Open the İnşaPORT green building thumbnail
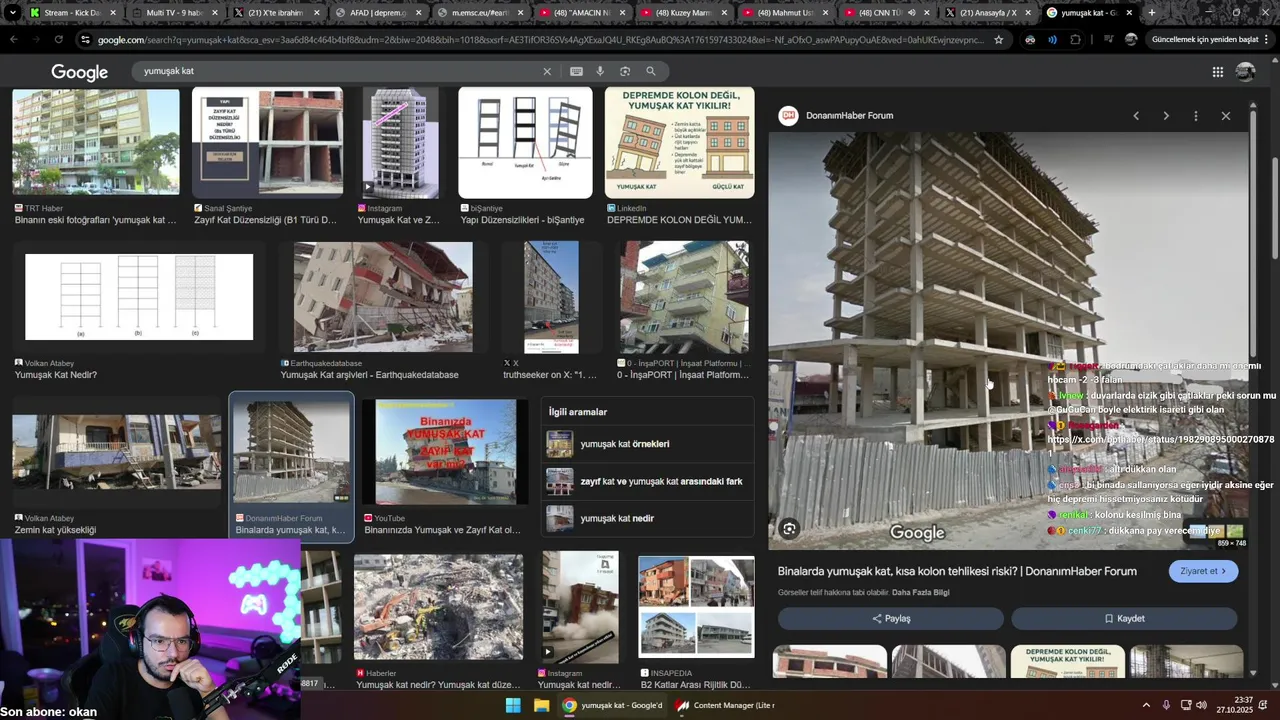 684,297
